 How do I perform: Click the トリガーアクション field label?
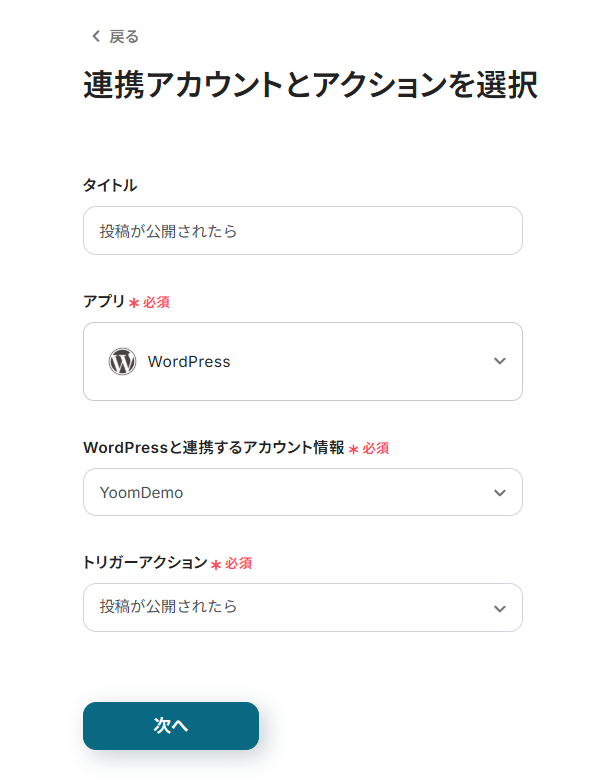pyautogui.click(x=144, y=563)
